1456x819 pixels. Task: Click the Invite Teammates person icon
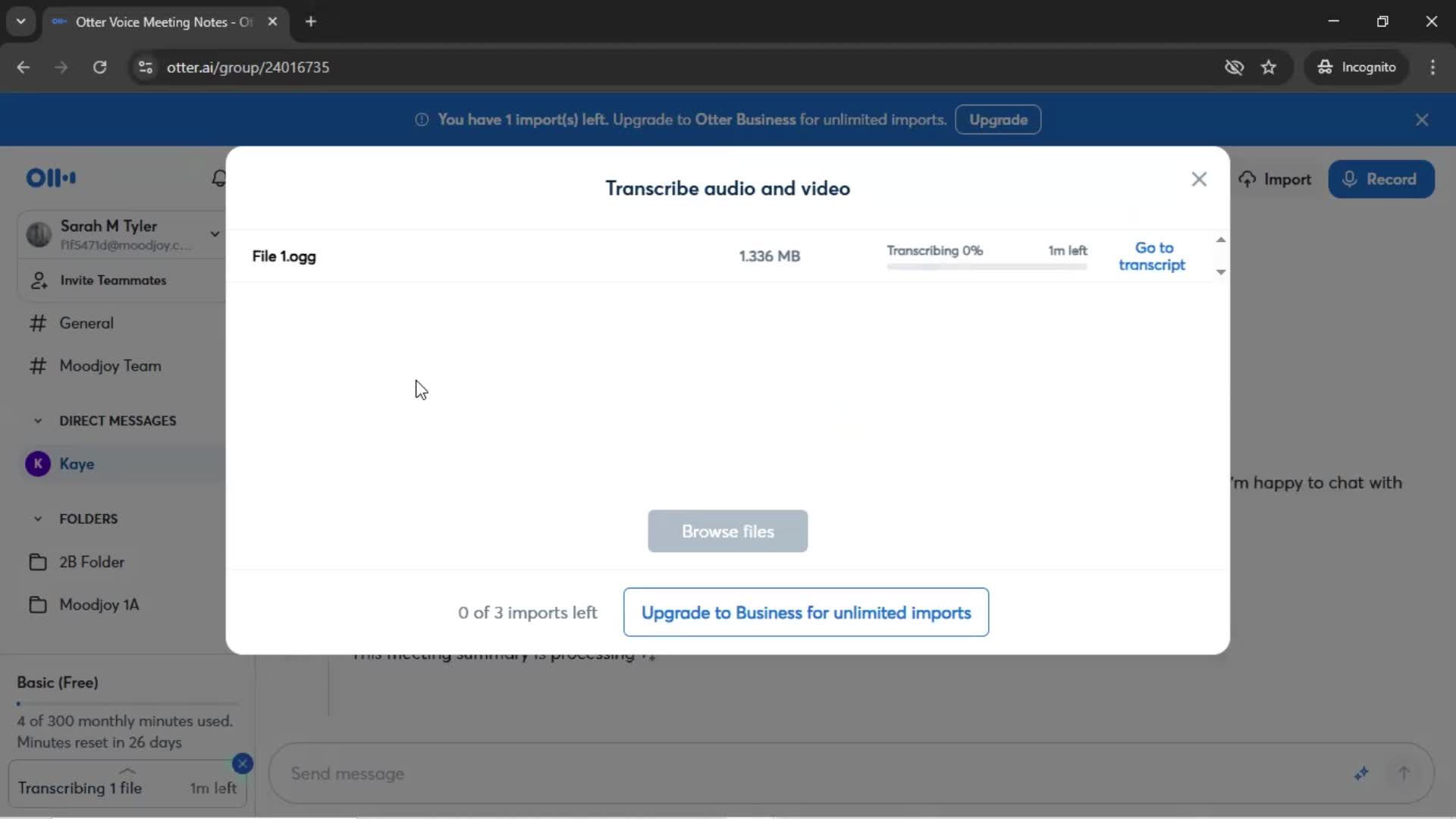(39, 281)
